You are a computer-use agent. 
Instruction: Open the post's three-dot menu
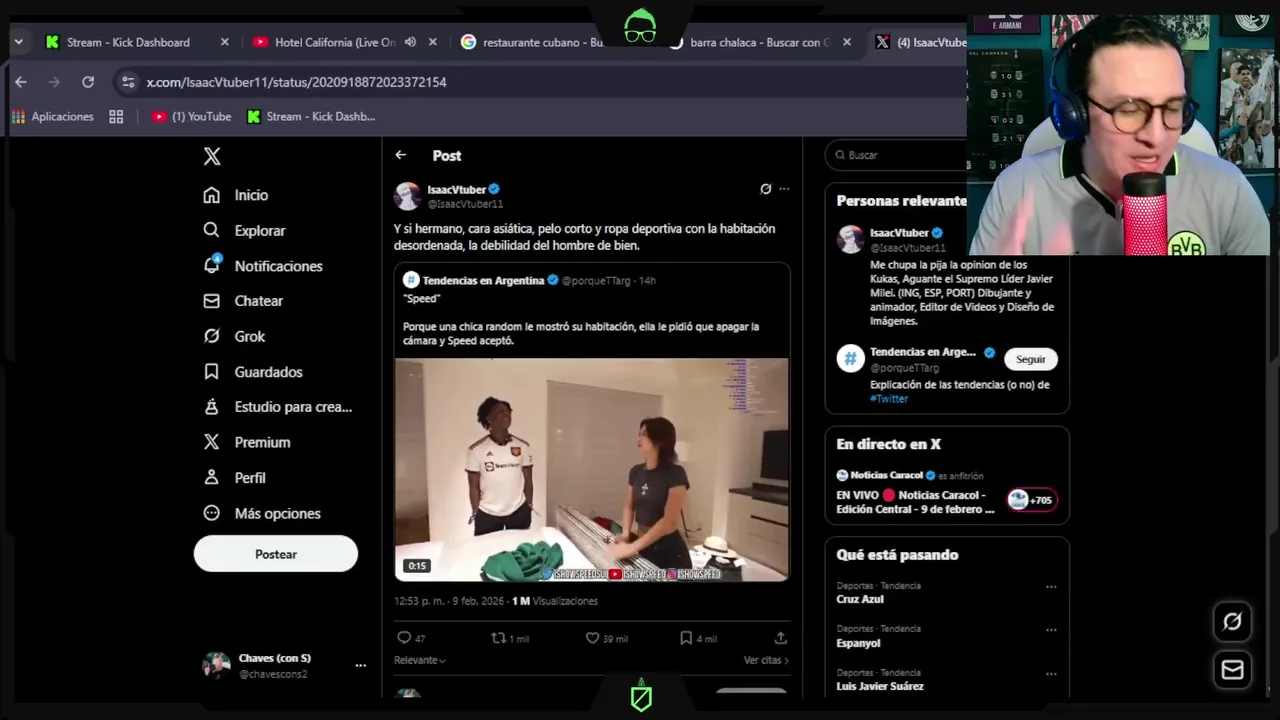click(784, 189)
